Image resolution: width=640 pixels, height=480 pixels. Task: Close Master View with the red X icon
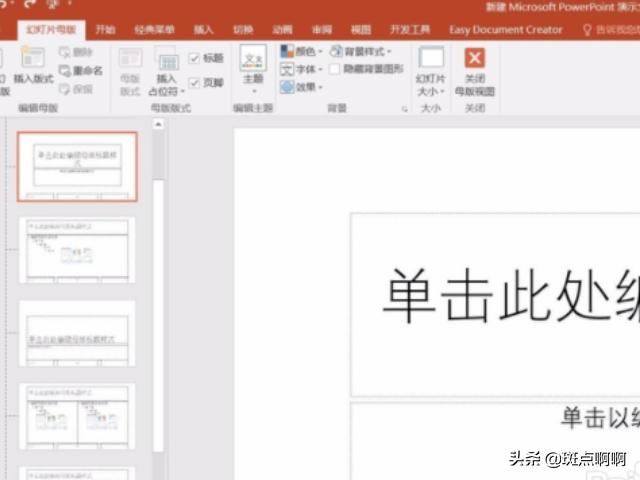coord(475,59)
